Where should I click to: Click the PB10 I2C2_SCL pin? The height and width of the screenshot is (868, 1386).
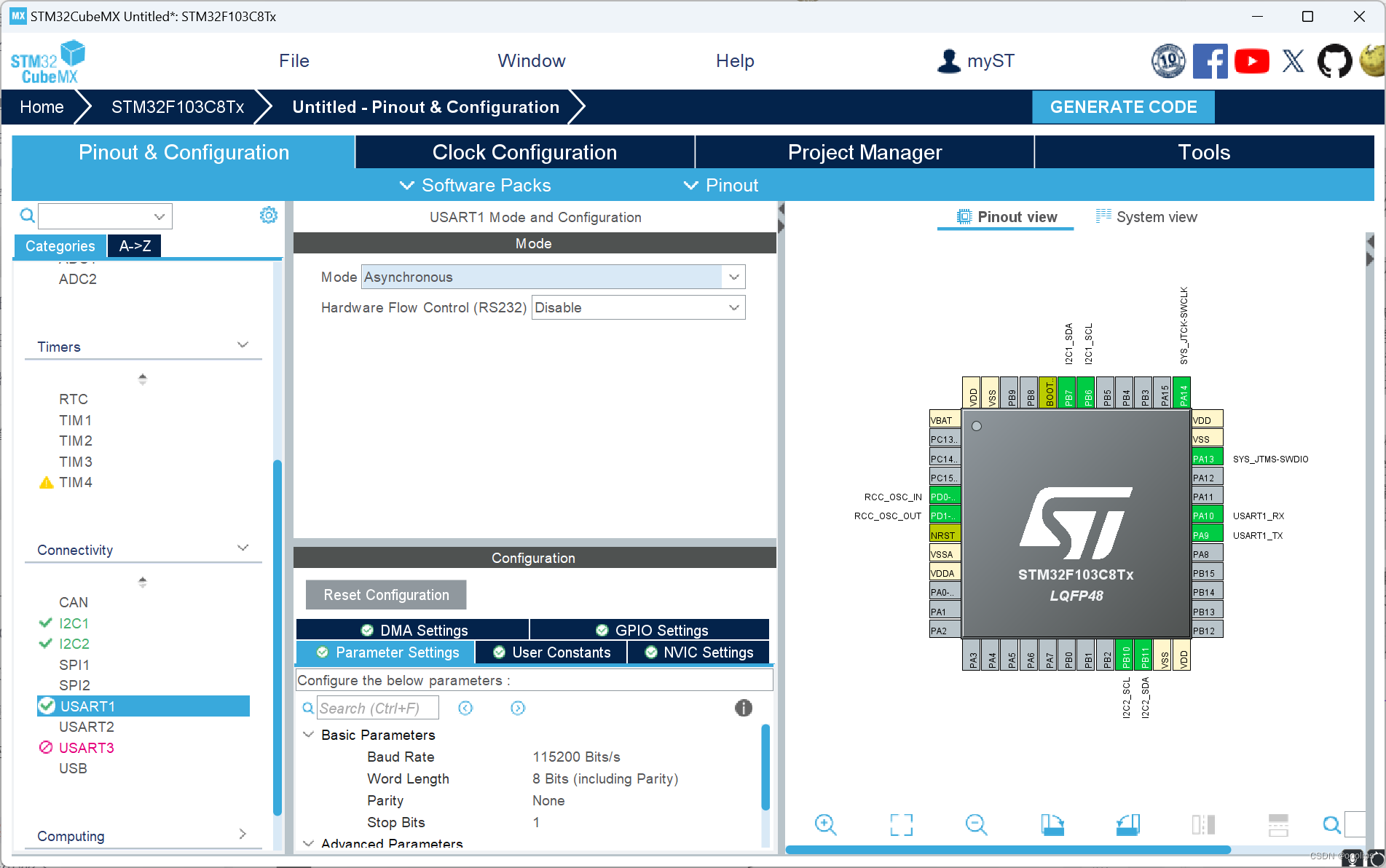pyautogui.click(x=1125, y=655)
